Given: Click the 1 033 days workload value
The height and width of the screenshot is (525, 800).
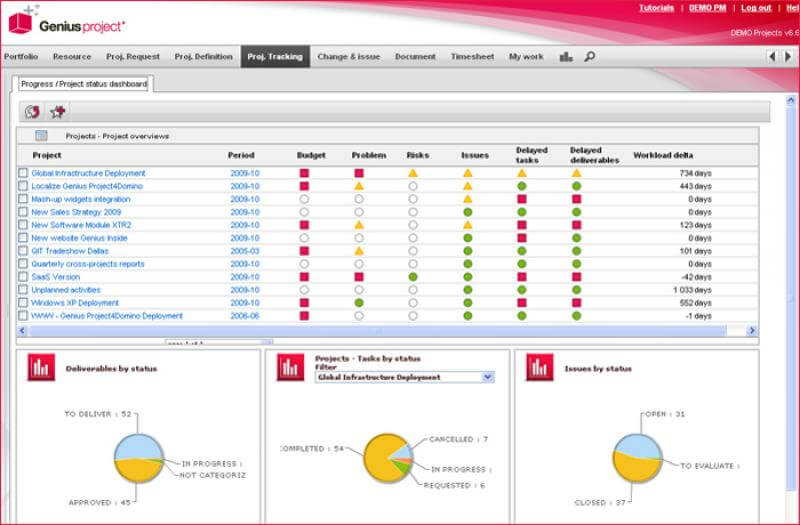Looking at the screenshot, I should point(692,290).
